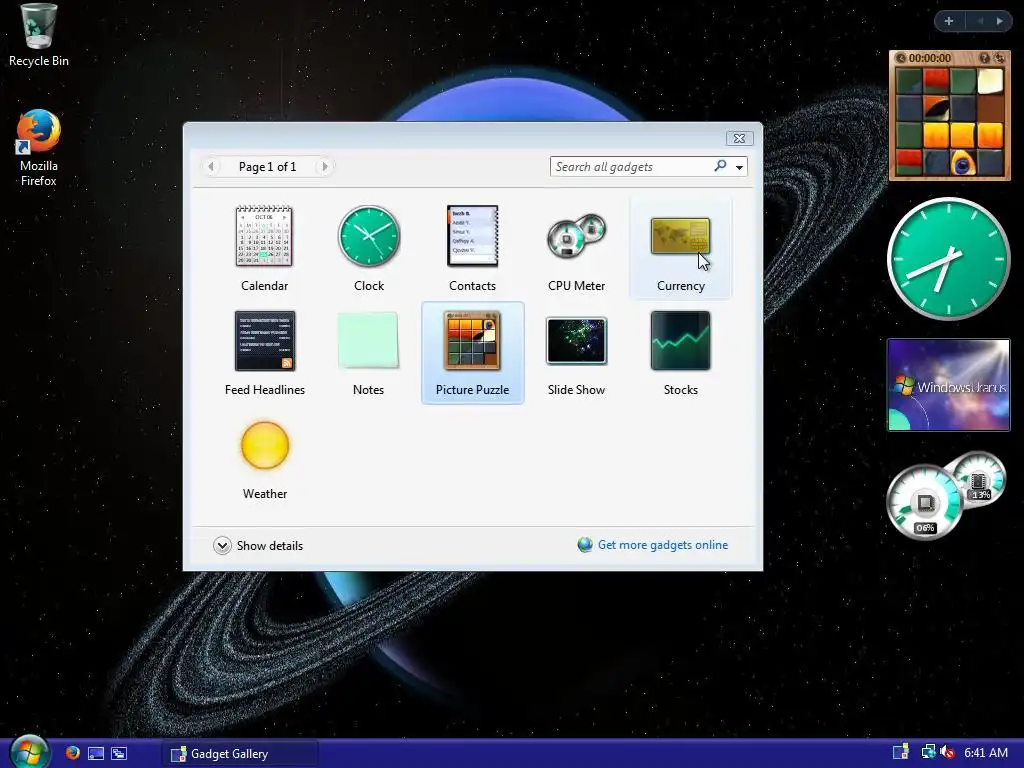The height and width of the screenshot is (768, 1024).
Task: Go to the previous gallery page
Action: [x=211, y=167]
